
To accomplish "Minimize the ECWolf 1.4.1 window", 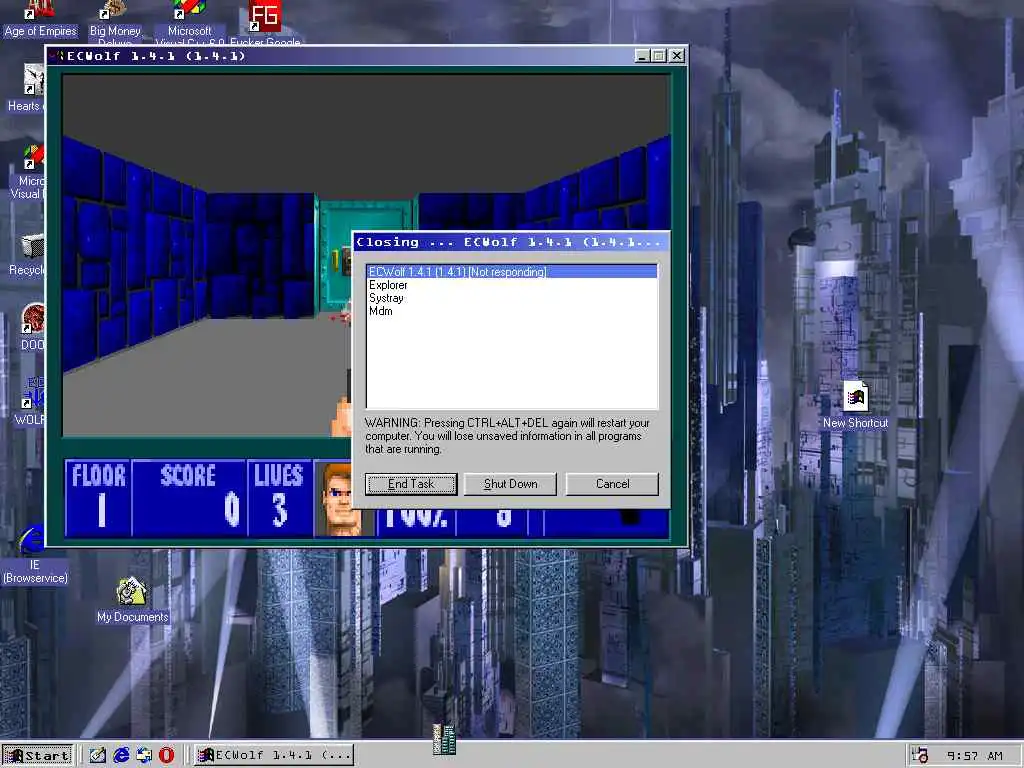I will 643,56.
